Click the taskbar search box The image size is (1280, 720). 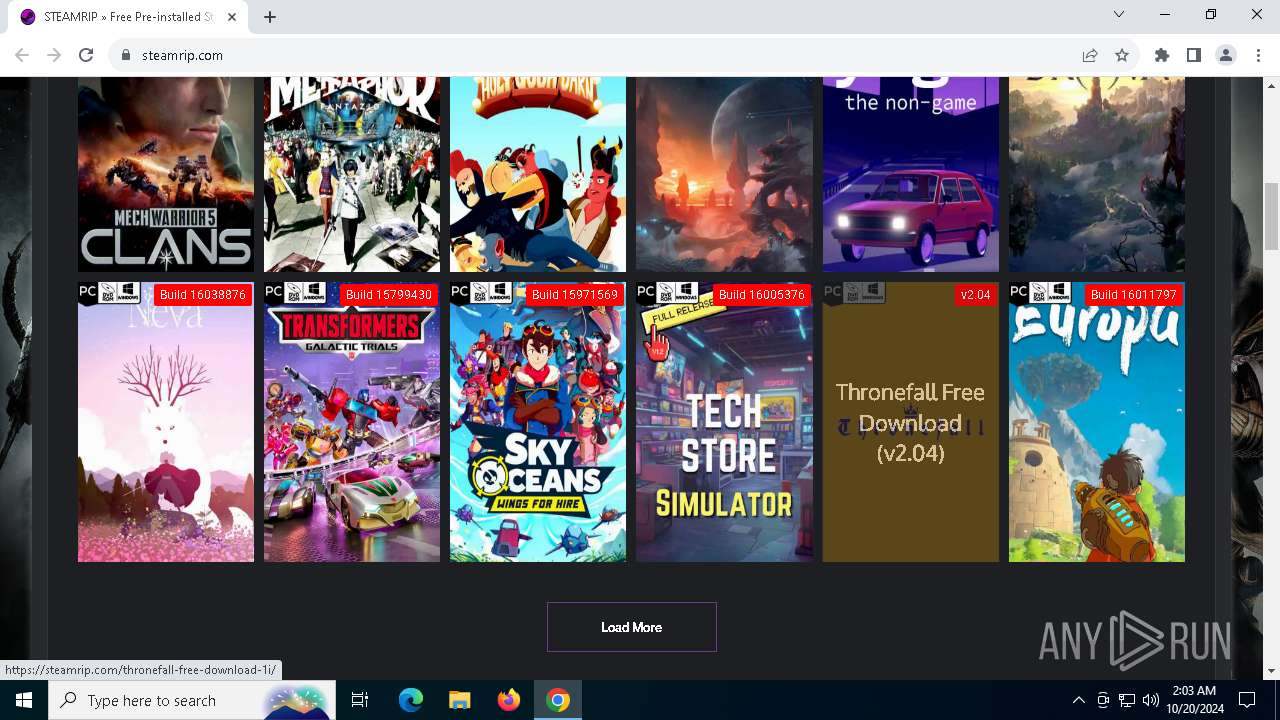(192, 700)
